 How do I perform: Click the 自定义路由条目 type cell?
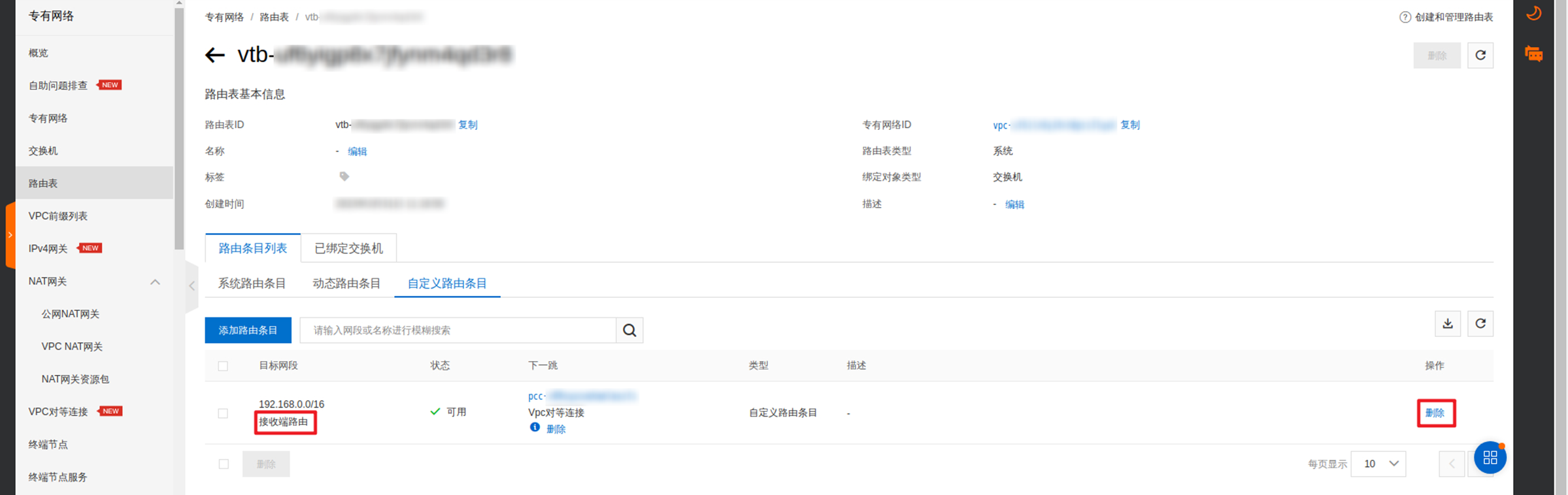(782, 413)
